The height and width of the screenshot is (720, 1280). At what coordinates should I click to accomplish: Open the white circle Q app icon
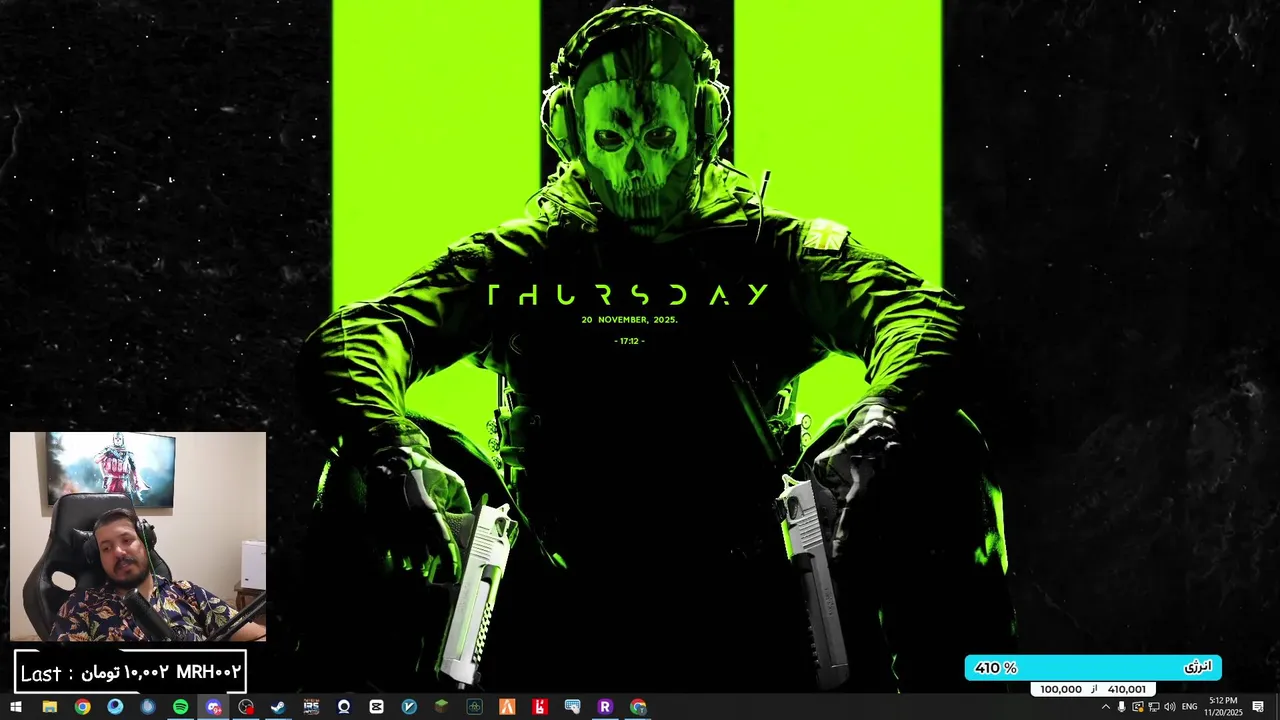pos(344,707)
